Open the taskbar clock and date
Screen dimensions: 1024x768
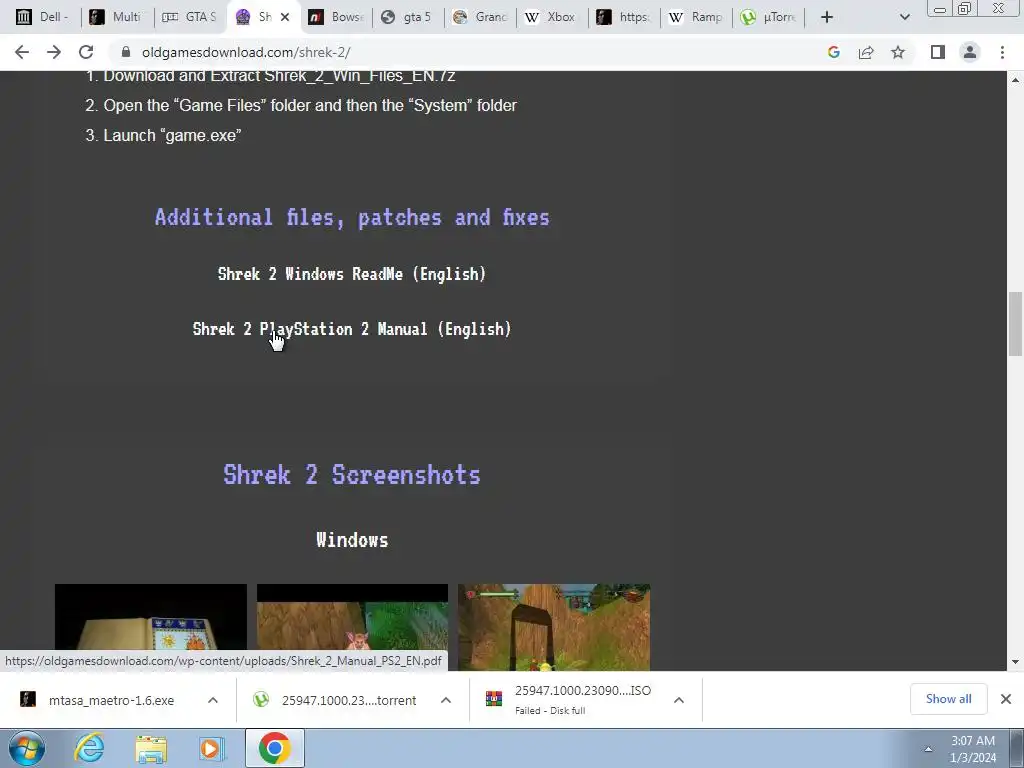click(972, 749)
